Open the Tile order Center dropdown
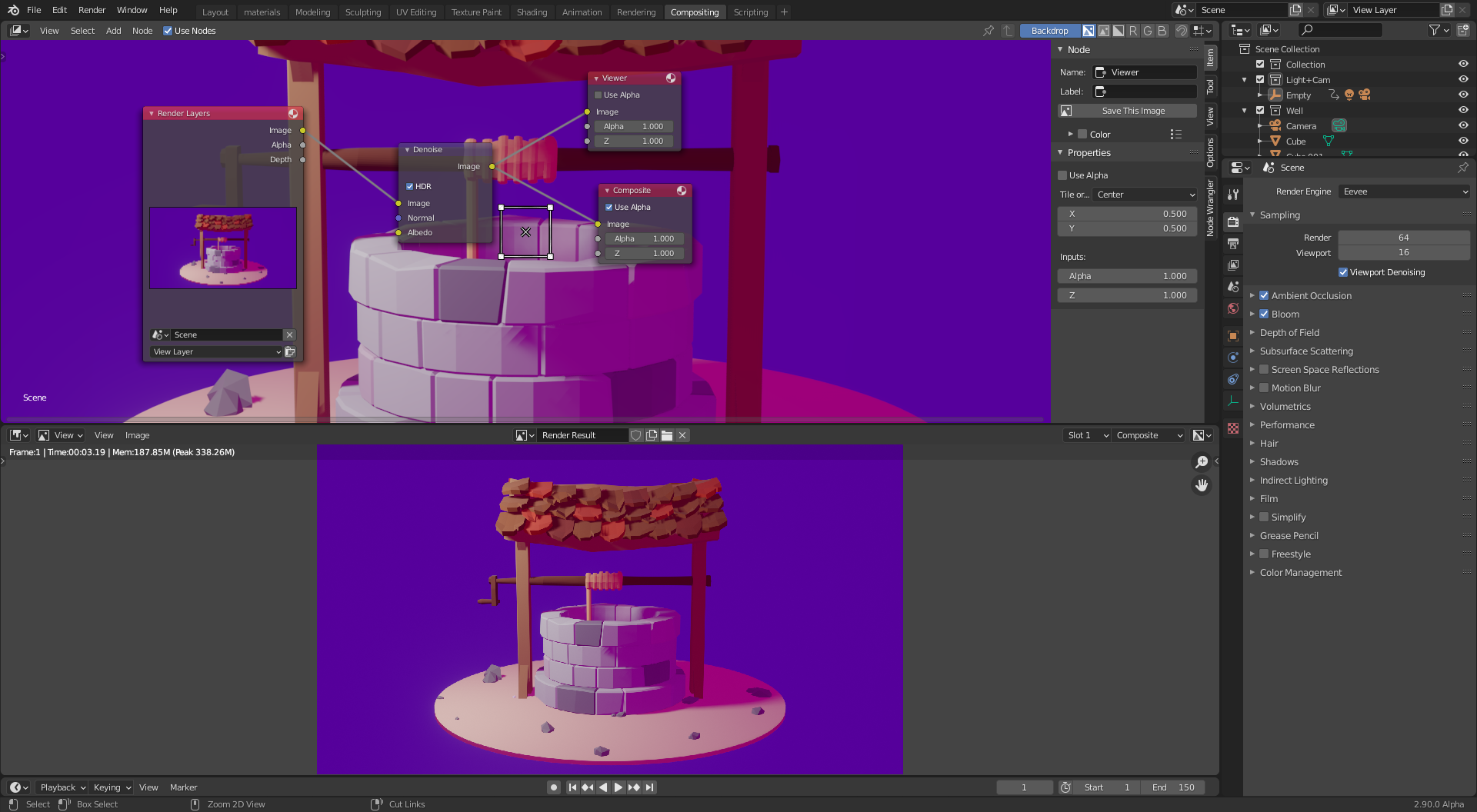Viewport: 1477px width, 812px height. click(x=1145, y=195)
